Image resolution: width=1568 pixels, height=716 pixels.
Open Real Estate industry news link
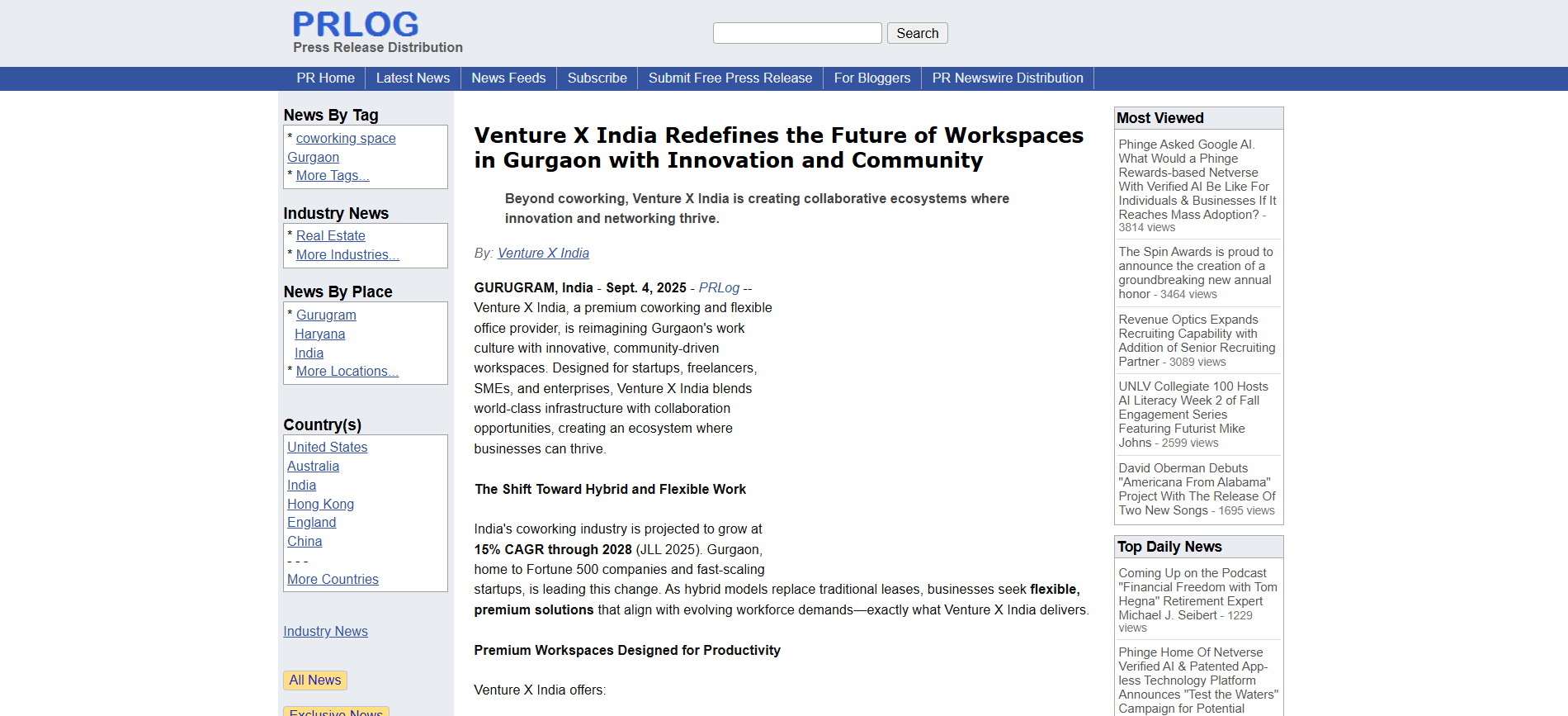pyautogui.click(x=330, y=236)
